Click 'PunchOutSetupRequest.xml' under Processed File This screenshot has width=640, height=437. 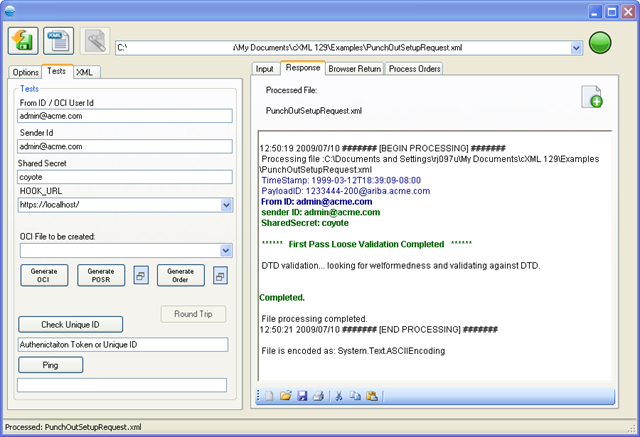[313, 111]
